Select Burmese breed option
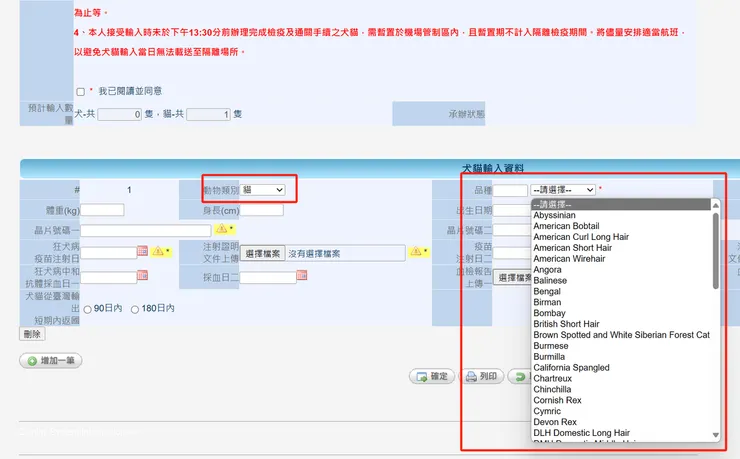740x459 pixels. [621, 346]
